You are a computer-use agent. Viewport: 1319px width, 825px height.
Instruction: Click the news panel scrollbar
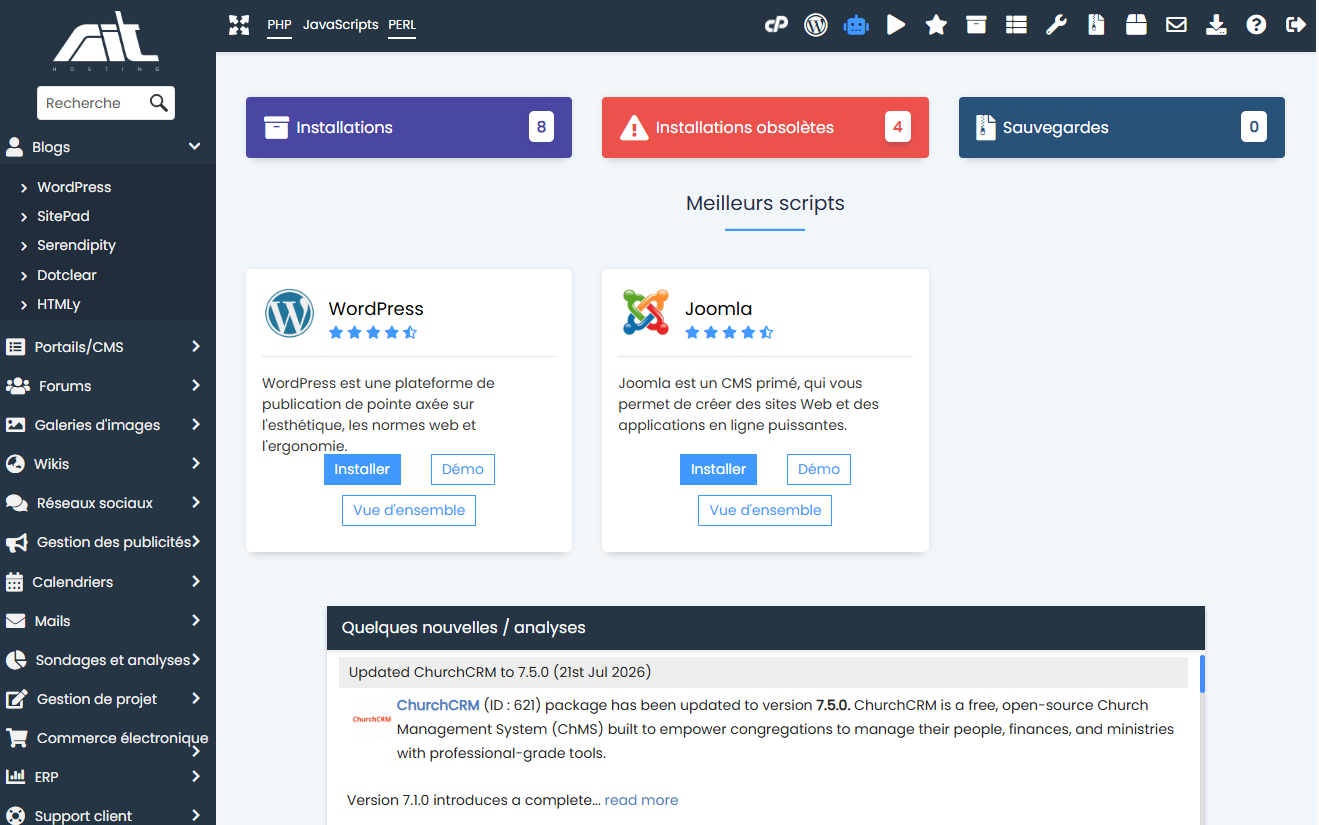click(x=1202, y=673)
